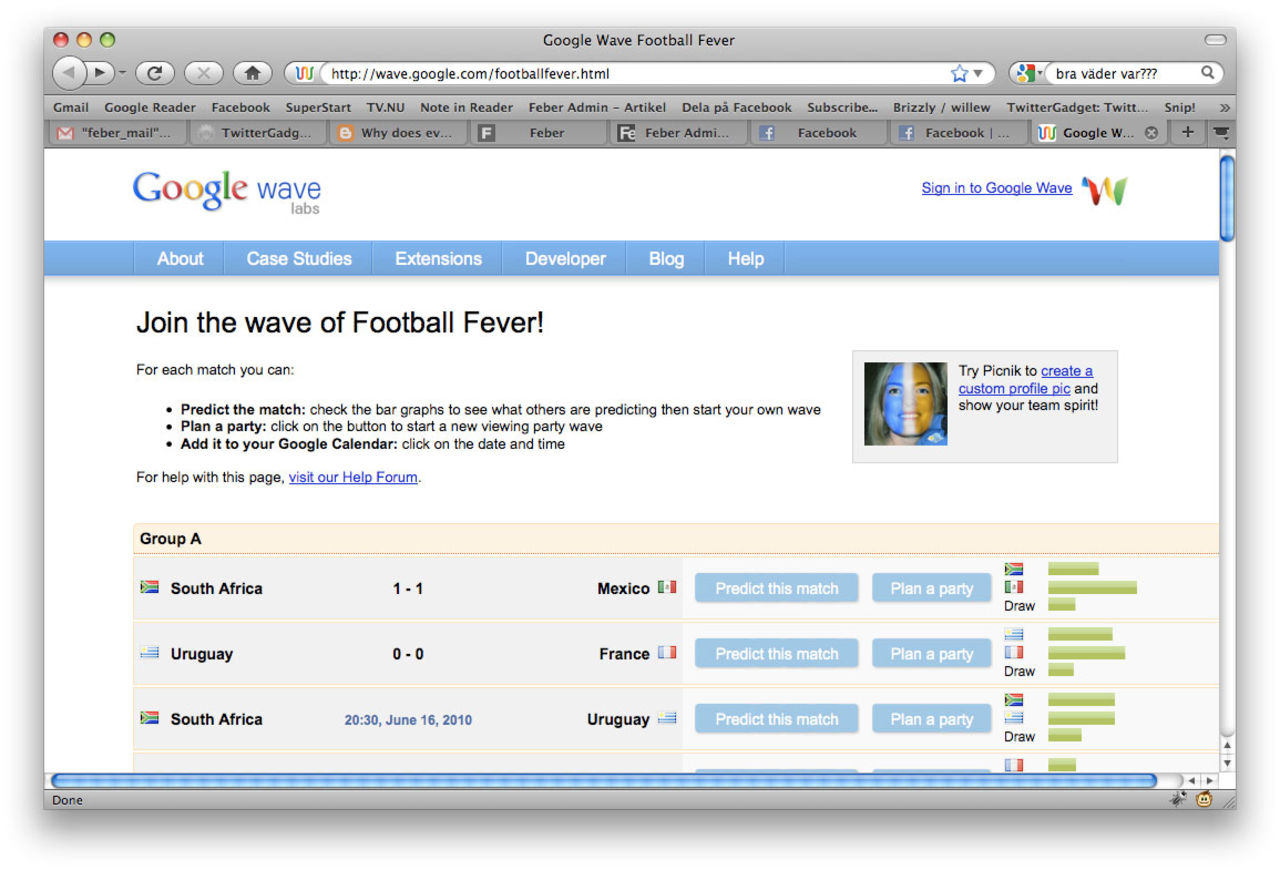Switch to the Case Studies nav tab
This screenshot has height=870, width=1280.
click(299, 258)
